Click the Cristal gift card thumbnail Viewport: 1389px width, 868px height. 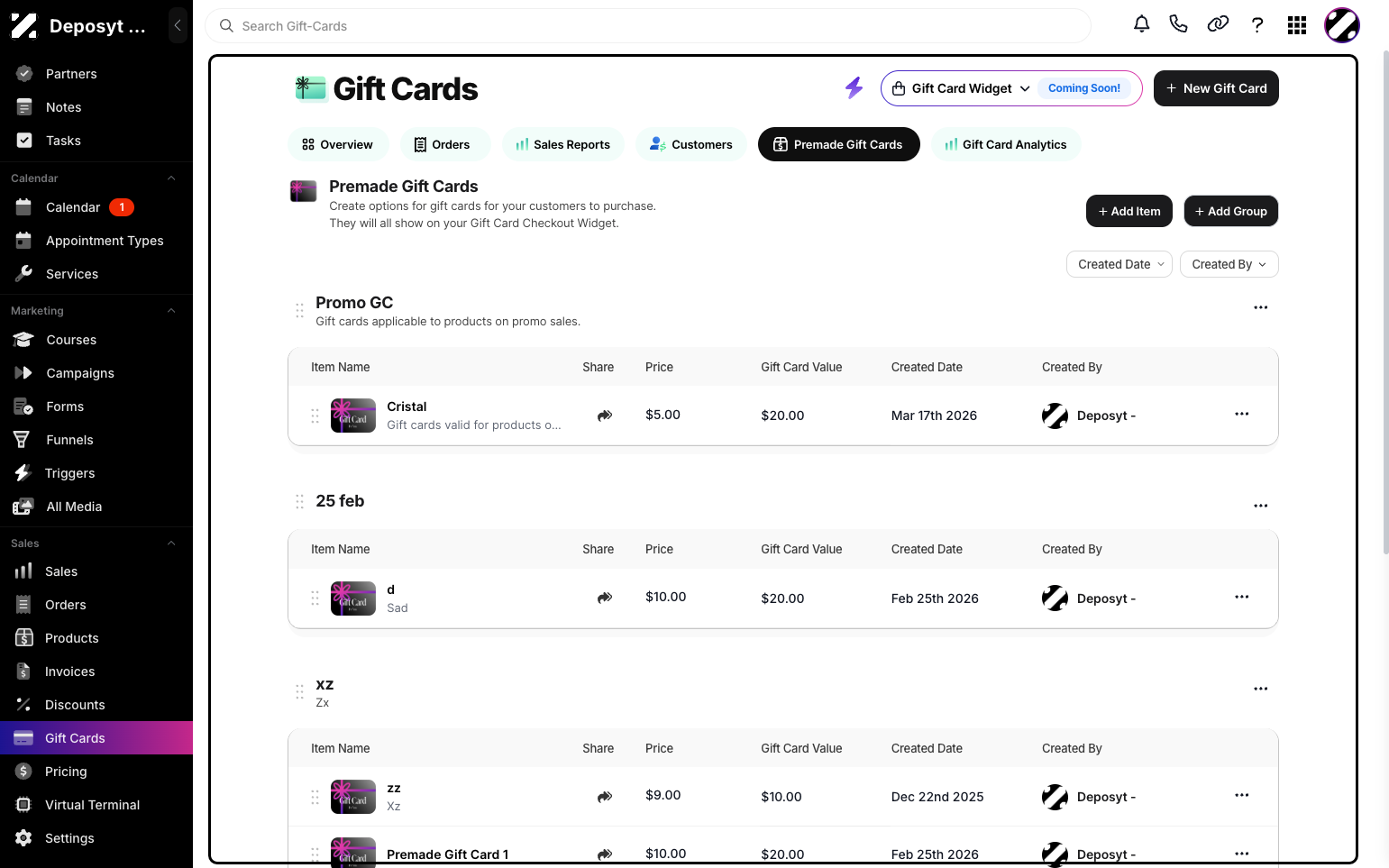tap(353, 416)
